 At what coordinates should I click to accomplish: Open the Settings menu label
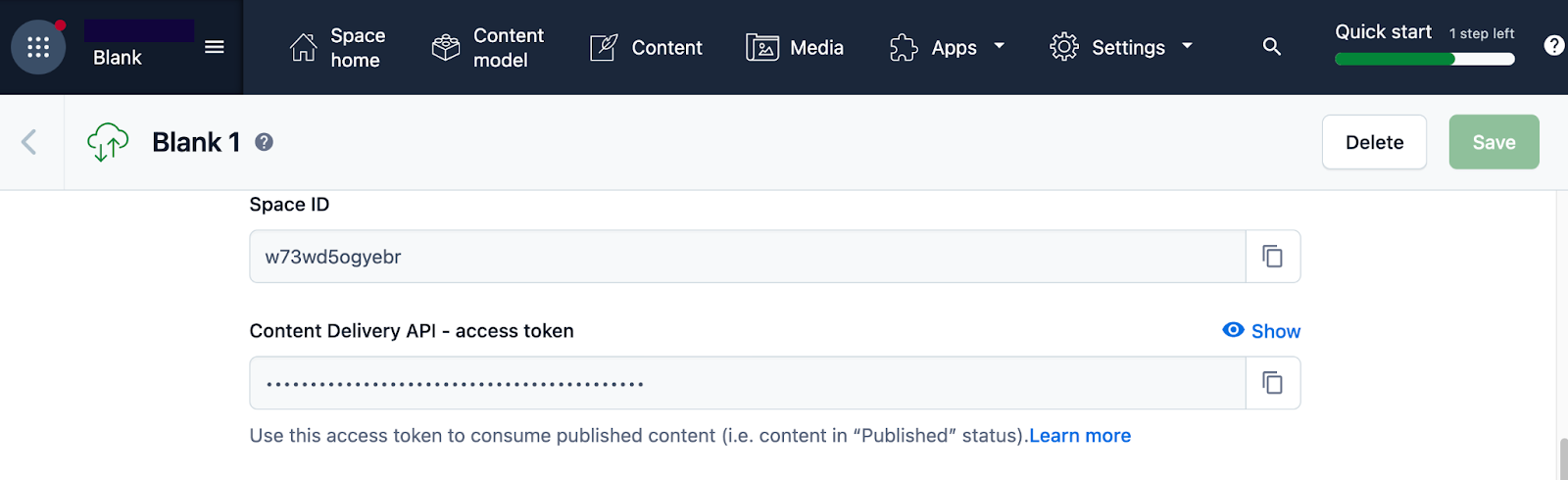[x=1128, y=47]
